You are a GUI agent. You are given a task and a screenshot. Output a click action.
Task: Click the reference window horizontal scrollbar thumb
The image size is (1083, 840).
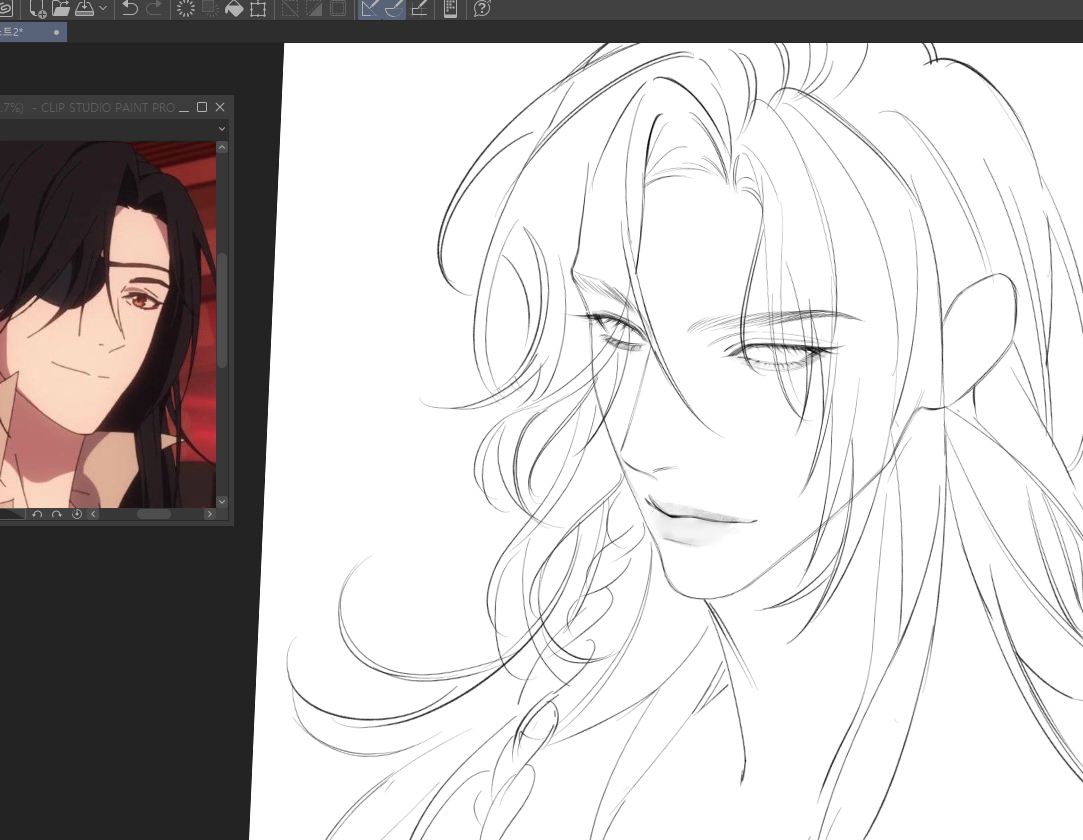click(x=153, y=514)
